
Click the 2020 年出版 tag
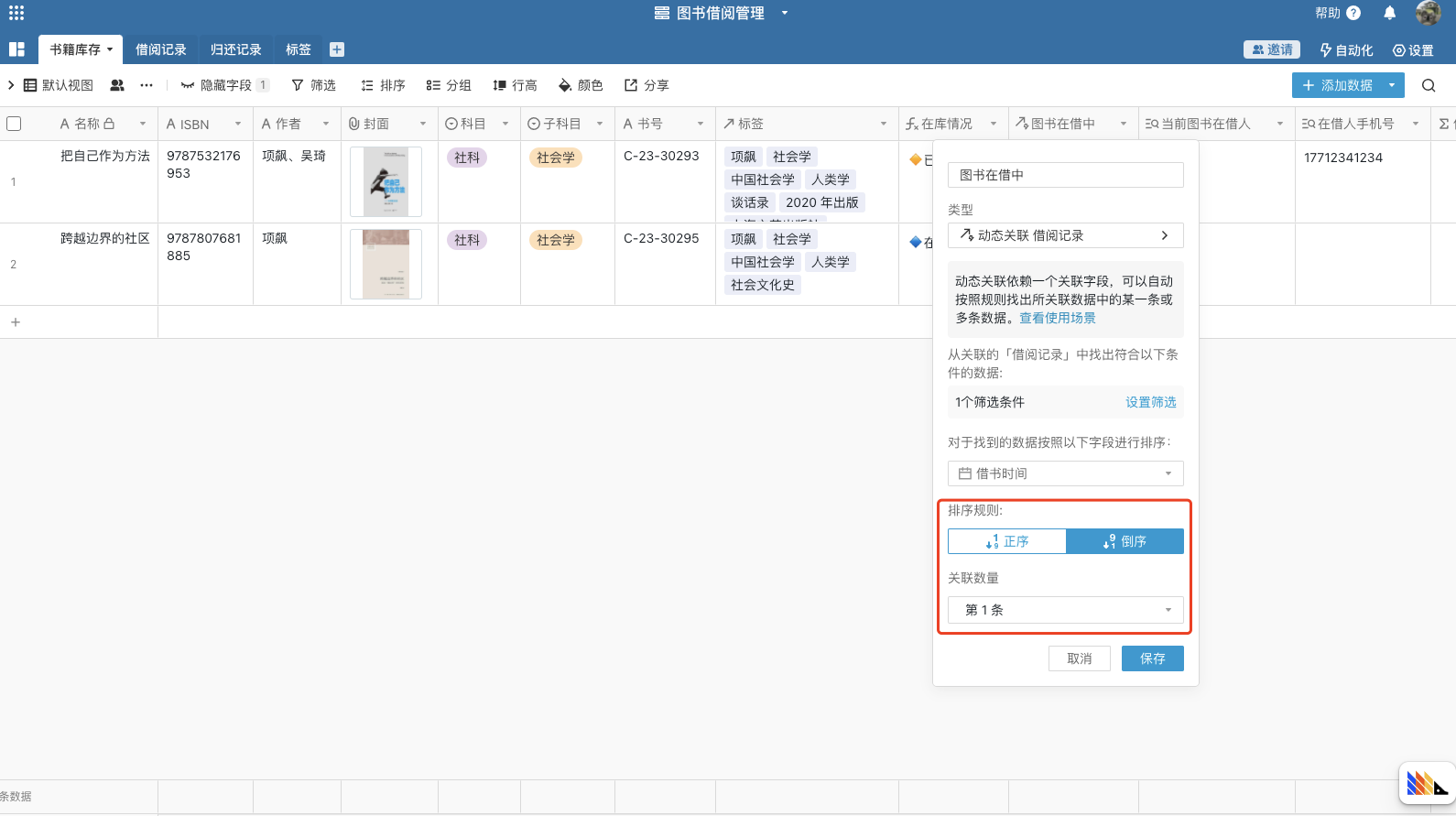822,202
